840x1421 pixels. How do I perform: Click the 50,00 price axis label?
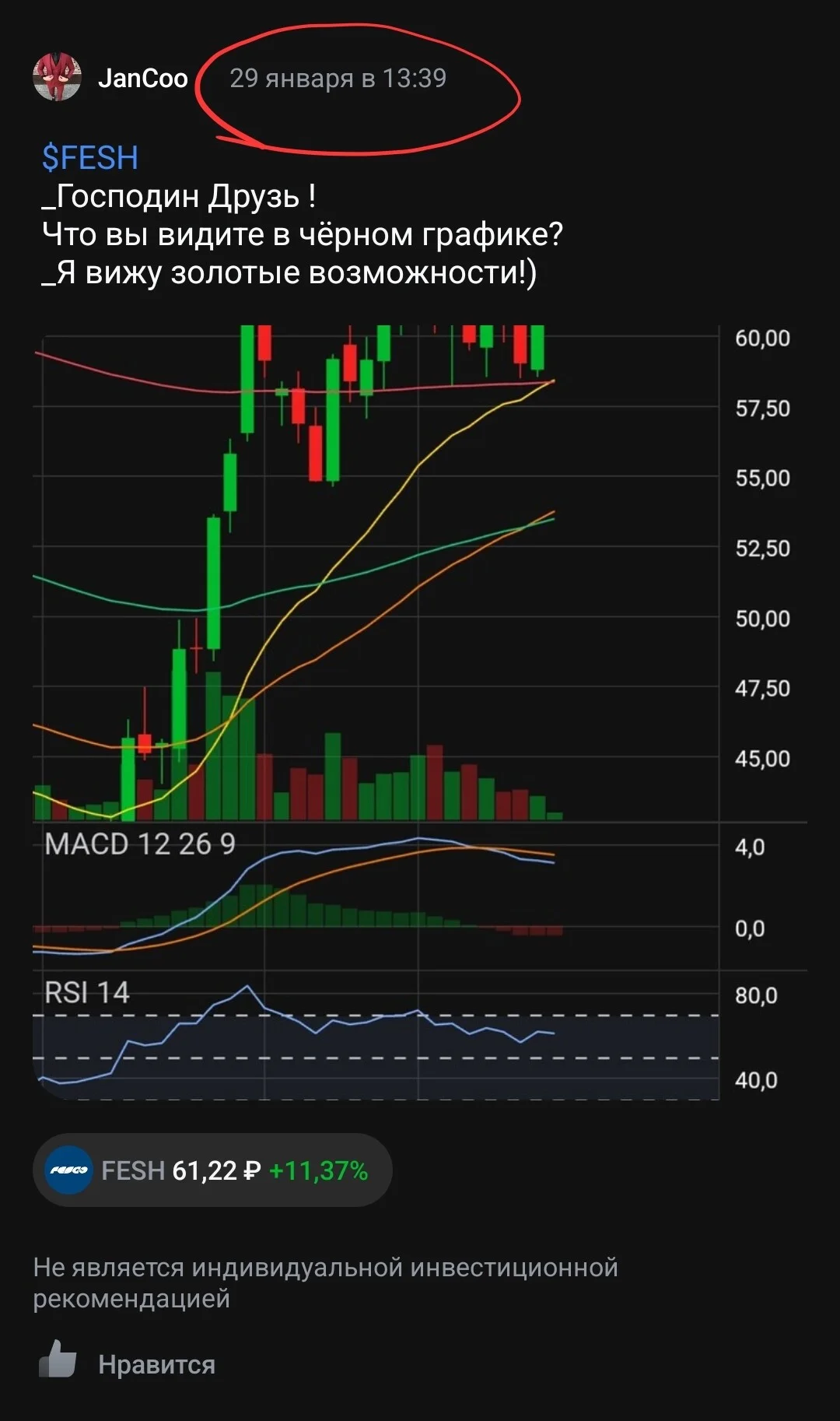coord(762,619)
